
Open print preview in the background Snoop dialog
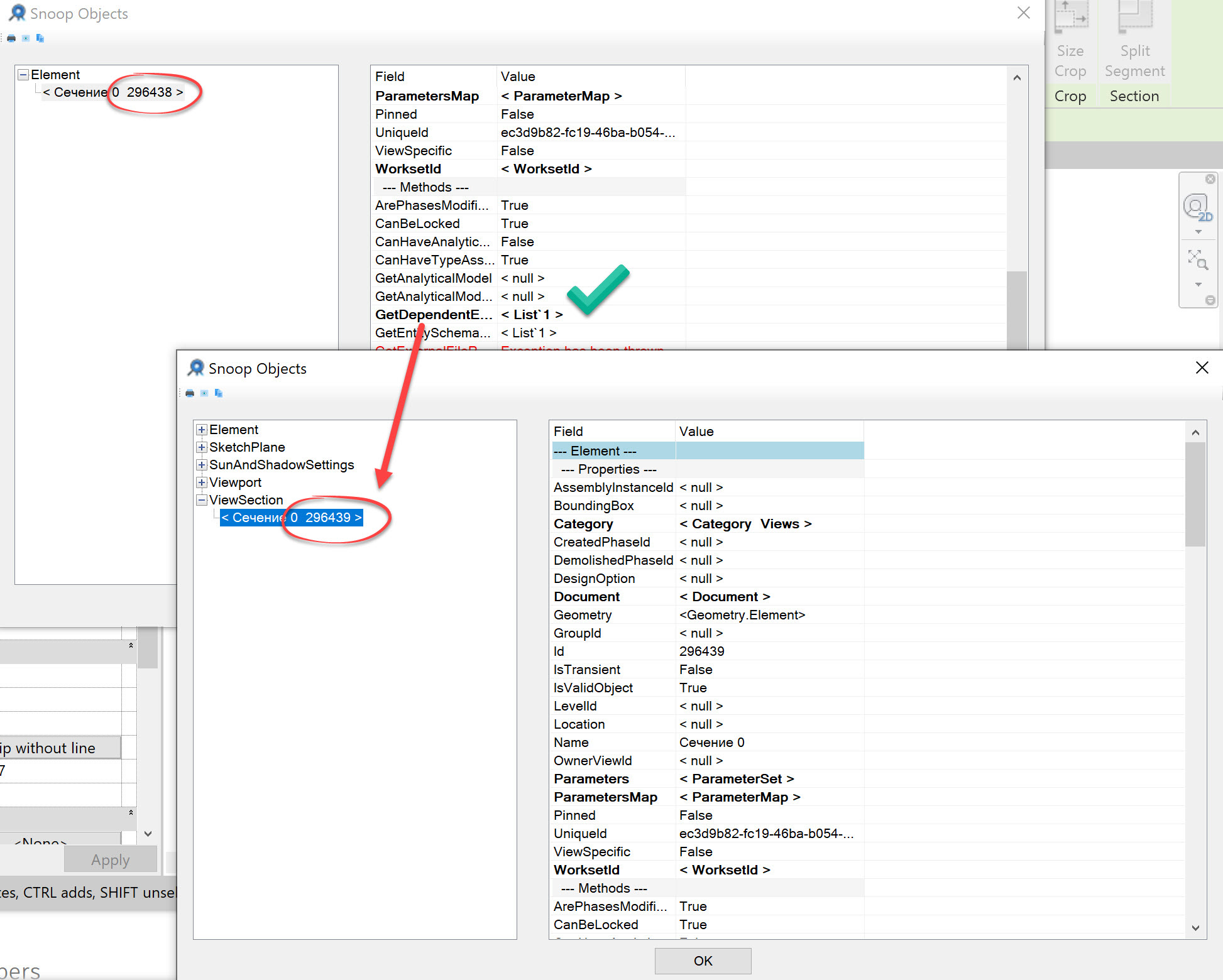click(x=26, y=38)
